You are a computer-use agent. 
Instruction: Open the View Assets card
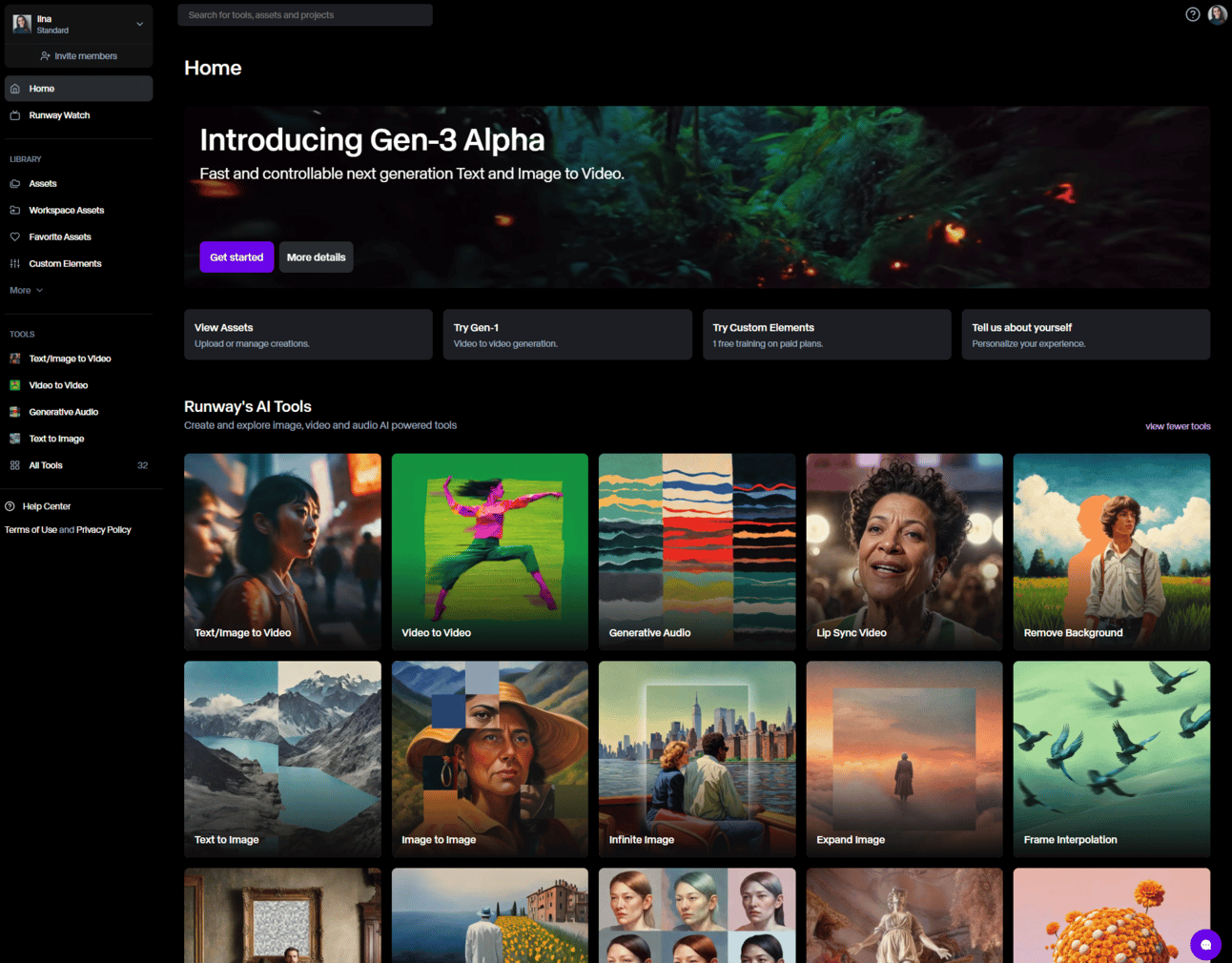pos(308,335)
